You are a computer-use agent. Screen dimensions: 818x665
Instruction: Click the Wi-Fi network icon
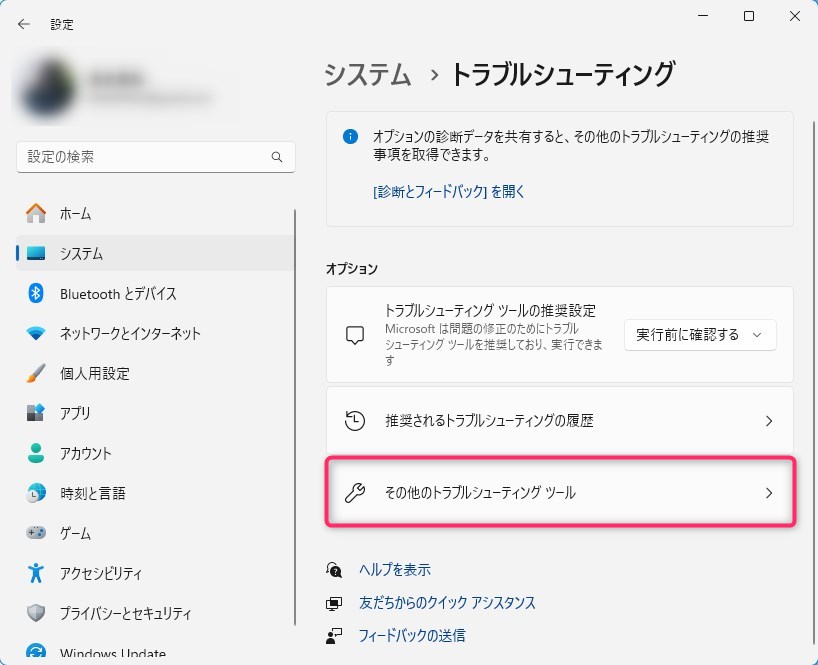[x=36, y=333]
